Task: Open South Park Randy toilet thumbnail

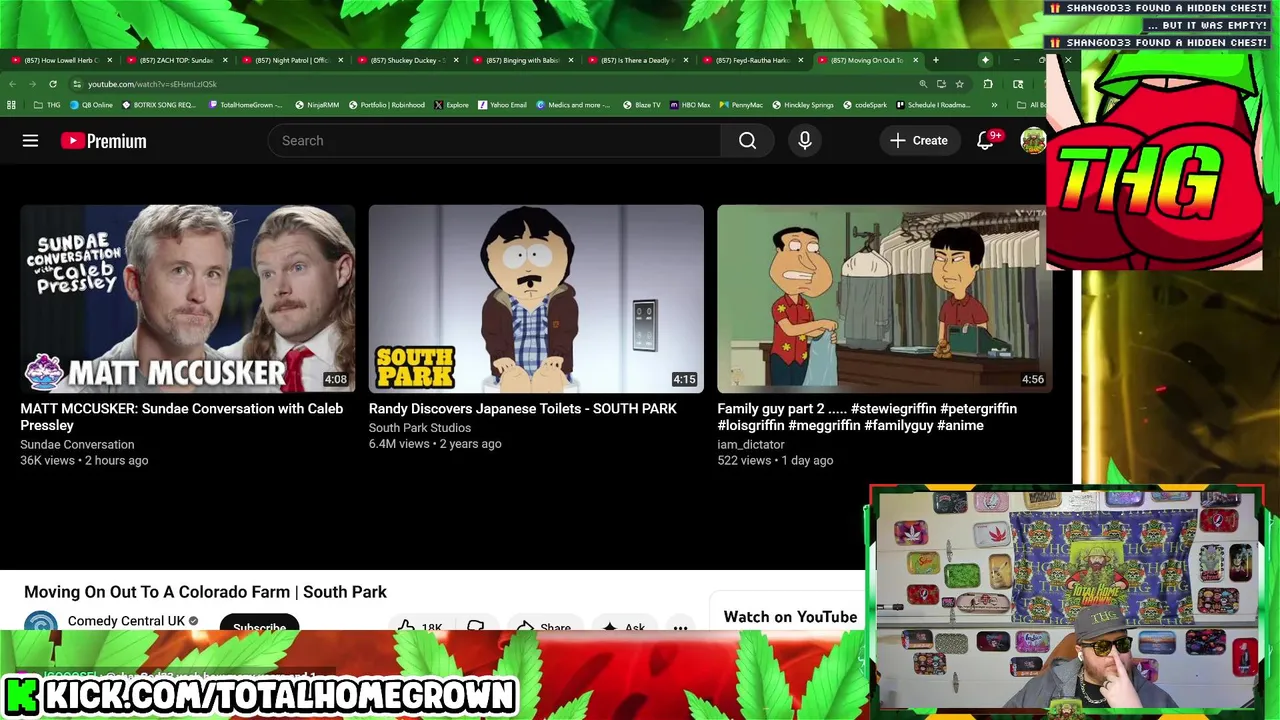Action: 536,299
